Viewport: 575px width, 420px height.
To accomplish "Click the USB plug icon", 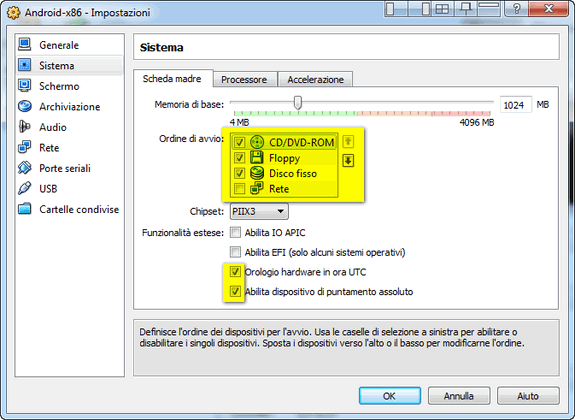I will point(25,189).
